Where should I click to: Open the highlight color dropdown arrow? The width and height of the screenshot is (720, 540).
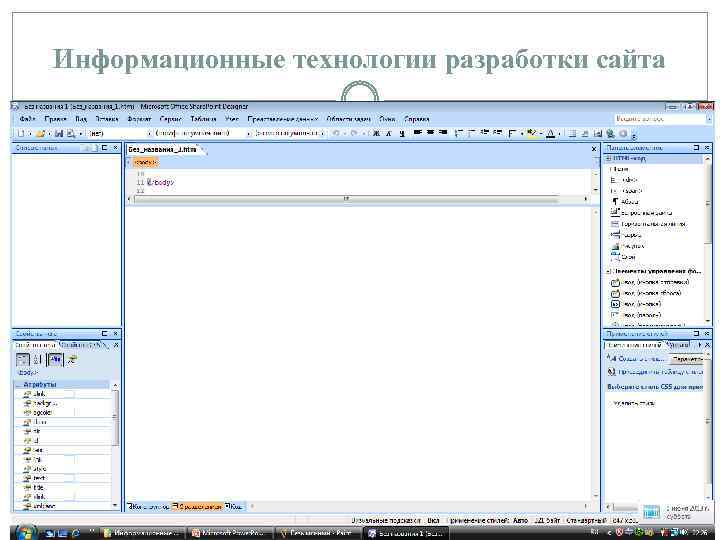point(541,134)
